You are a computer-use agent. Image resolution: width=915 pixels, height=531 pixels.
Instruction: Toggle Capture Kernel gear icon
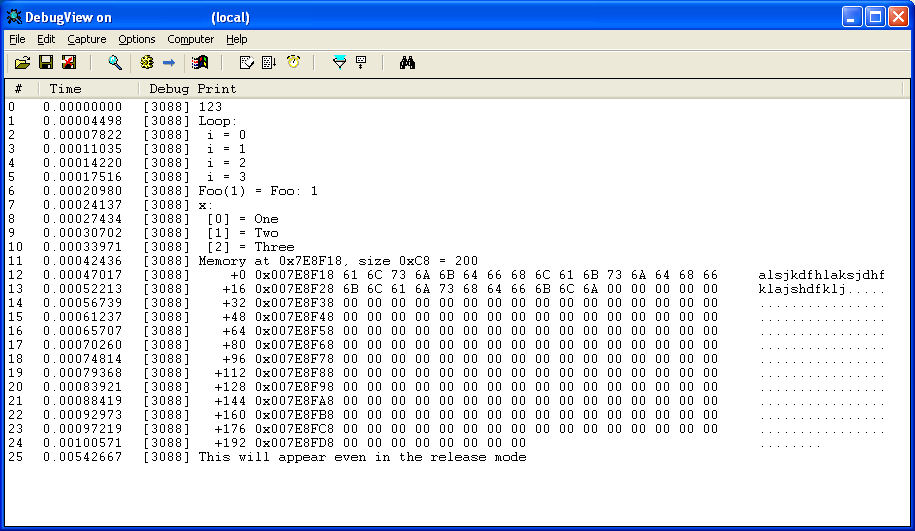(x=147, y=63)
